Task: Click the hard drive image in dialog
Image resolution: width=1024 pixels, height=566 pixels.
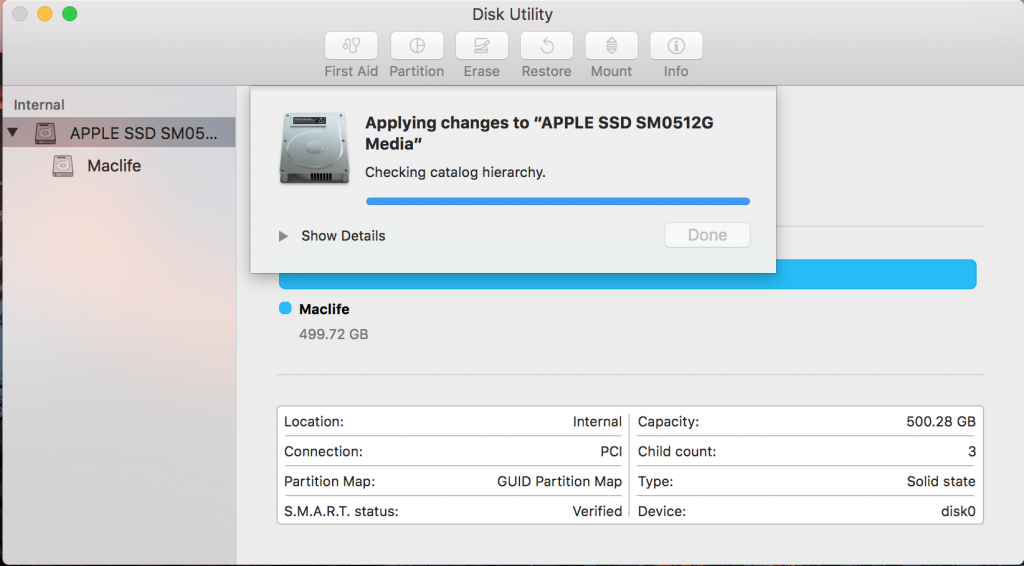Action: point(314,148)
